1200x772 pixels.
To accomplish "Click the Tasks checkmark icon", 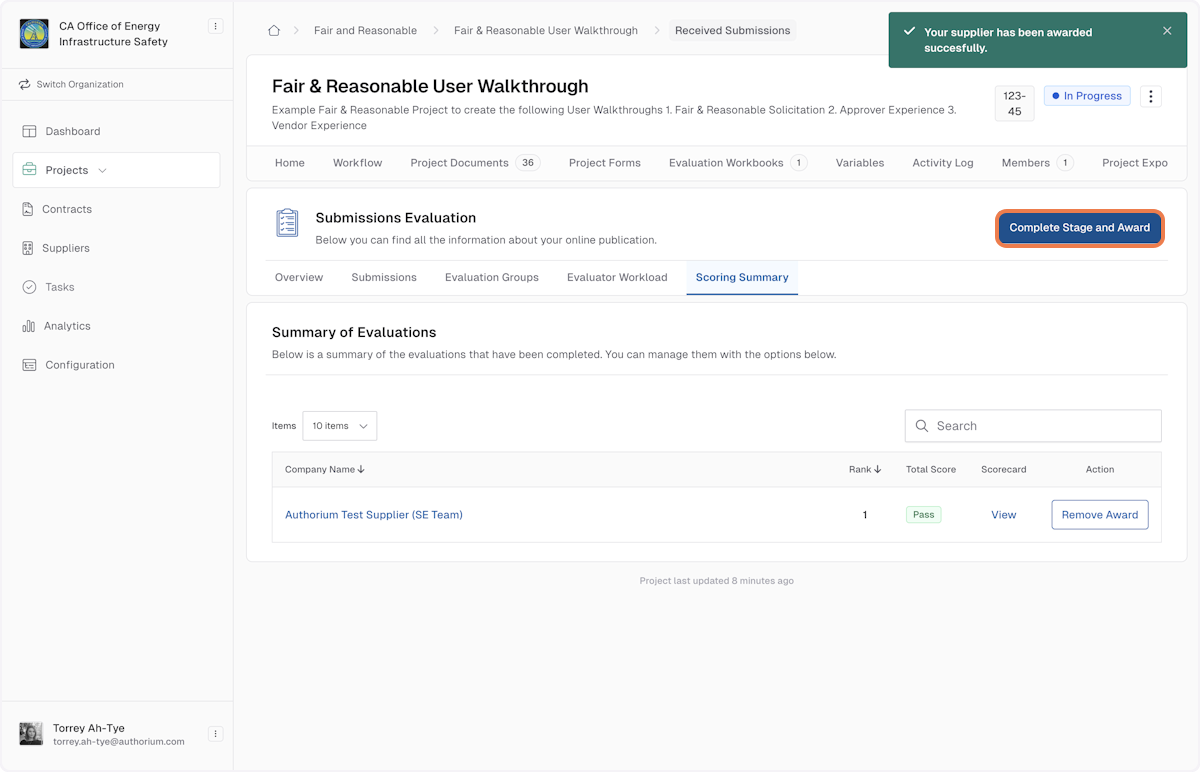I will pos(29,287).
